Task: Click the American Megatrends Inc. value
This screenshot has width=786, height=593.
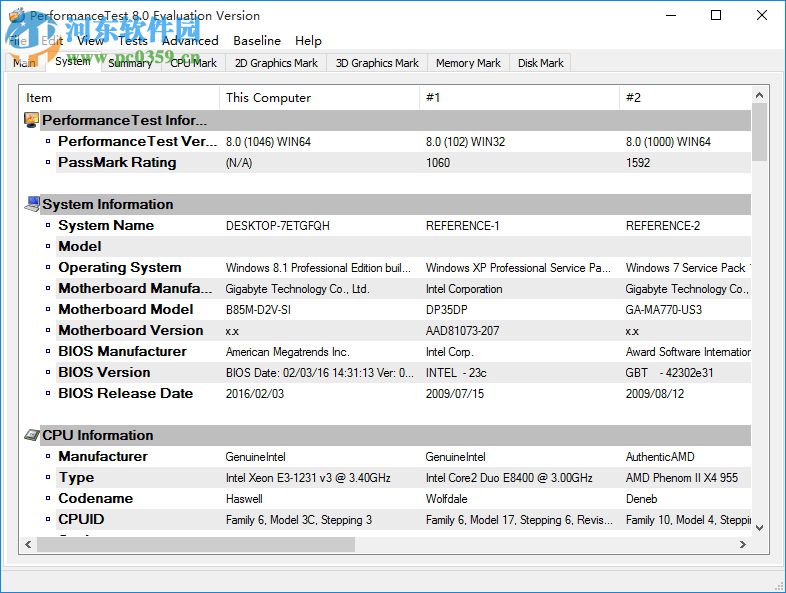Action: tap(287, 352)
